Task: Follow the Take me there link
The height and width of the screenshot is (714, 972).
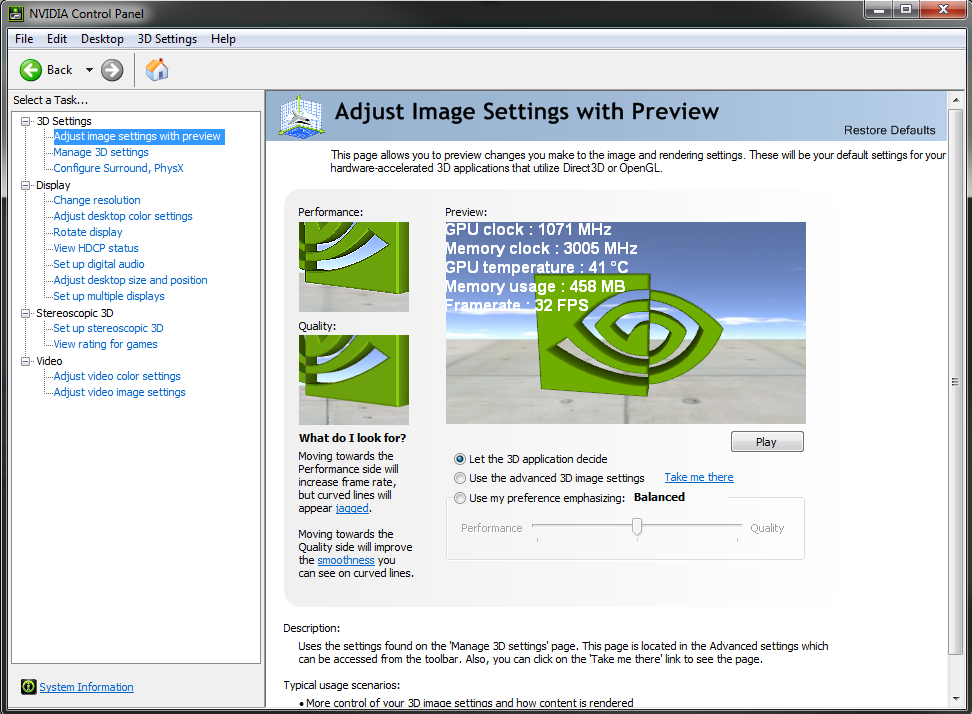Action: [x=699, y=477]
